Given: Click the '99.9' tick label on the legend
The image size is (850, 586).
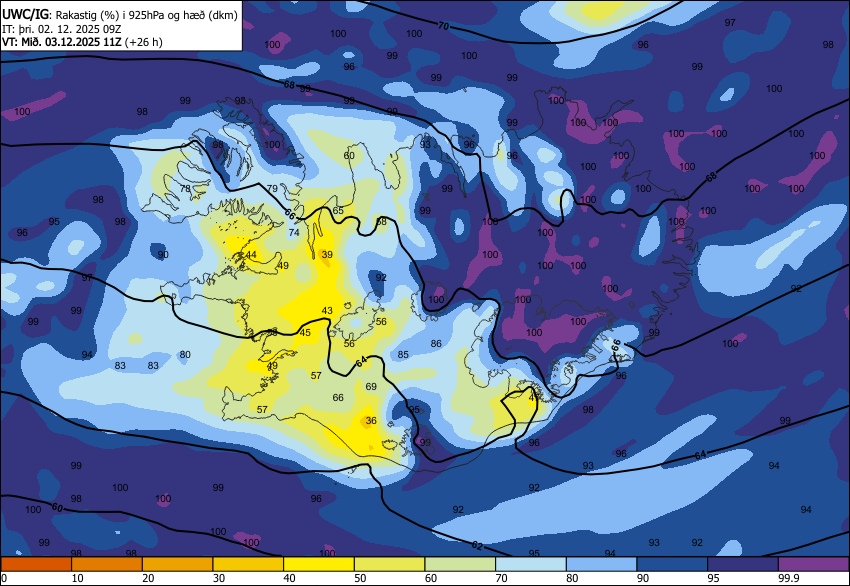Looking at the screenshot, I should tap(789, 578).
